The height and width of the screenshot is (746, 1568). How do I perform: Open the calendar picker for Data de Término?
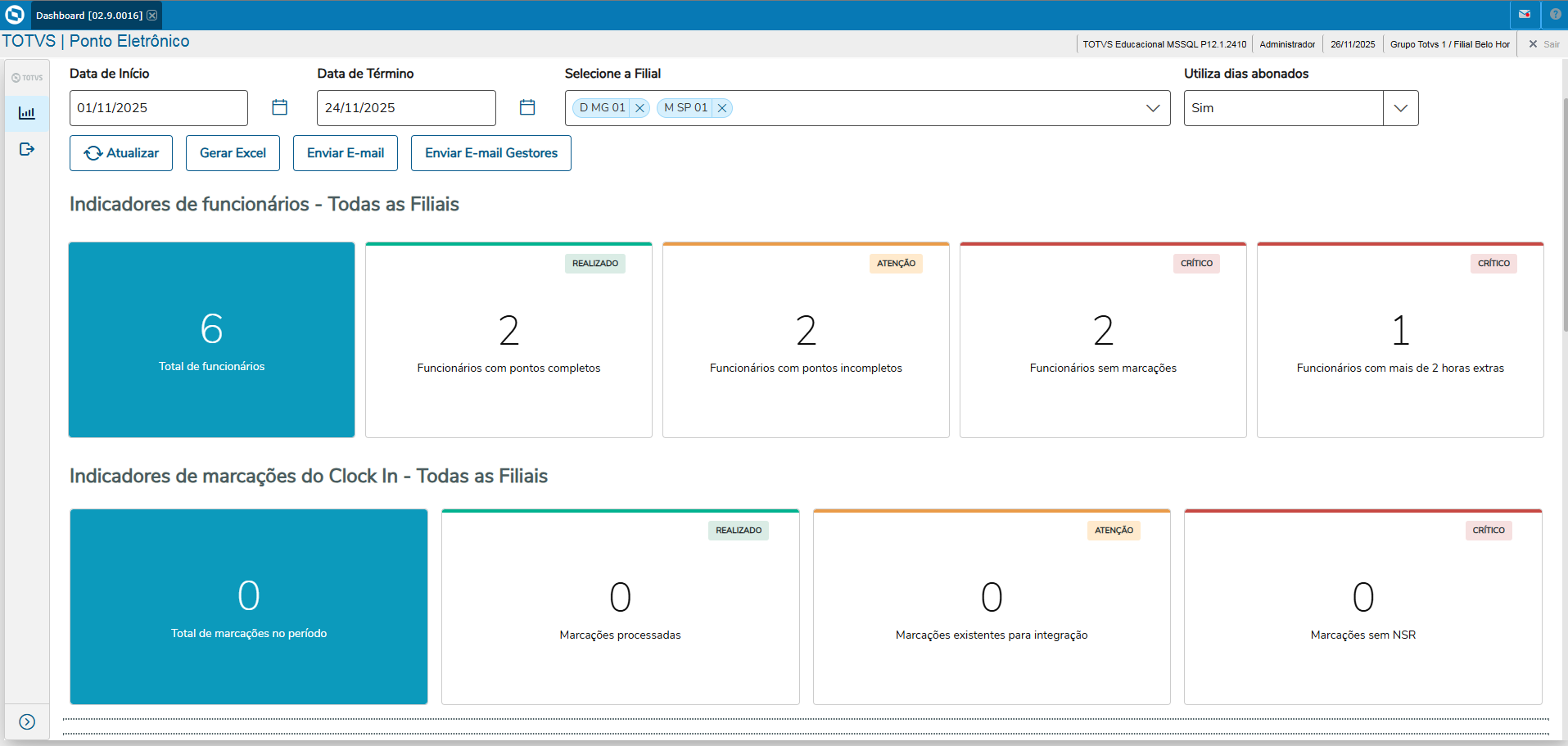(x=527, y=107)
